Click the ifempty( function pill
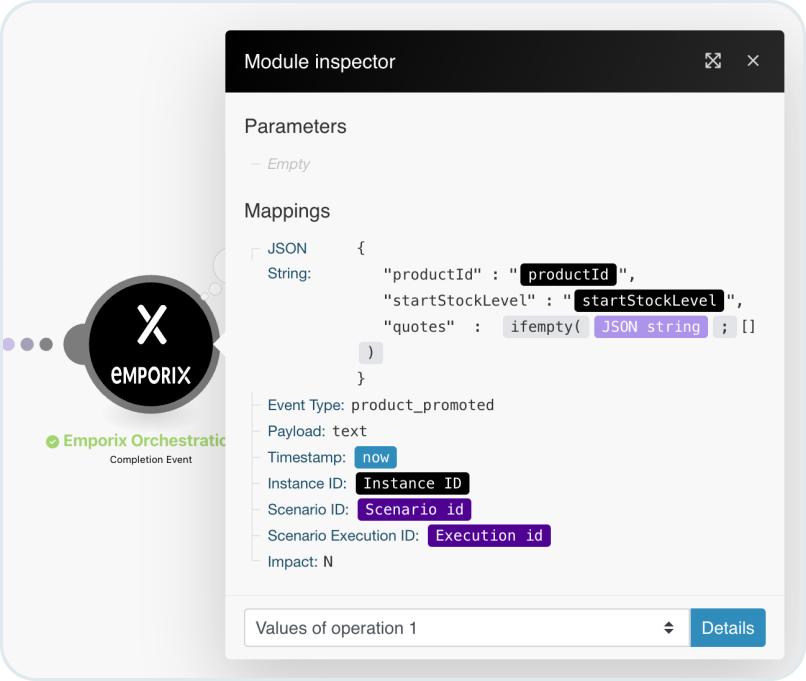 [x=546, y=326]
